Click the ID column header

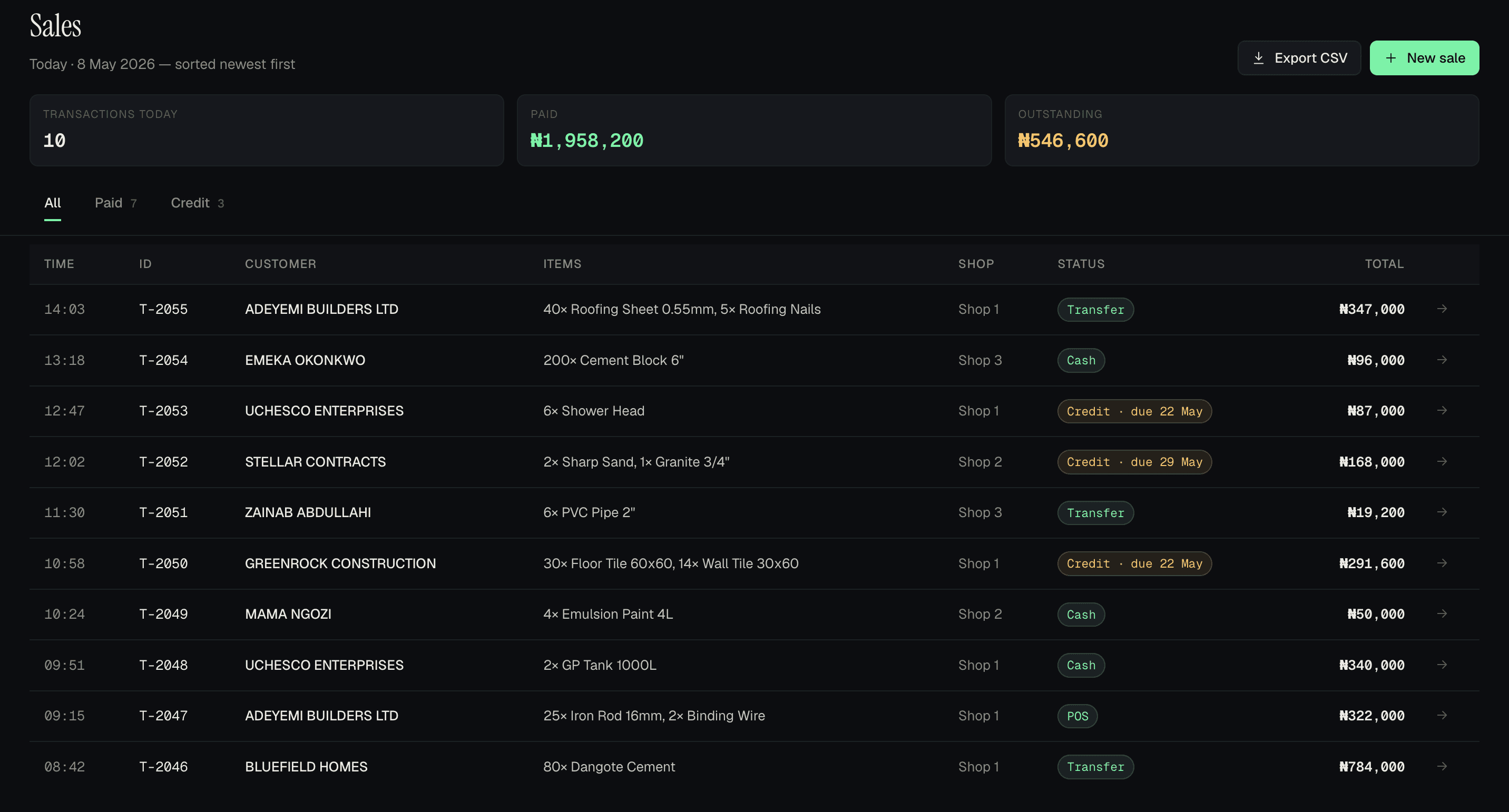145,264
